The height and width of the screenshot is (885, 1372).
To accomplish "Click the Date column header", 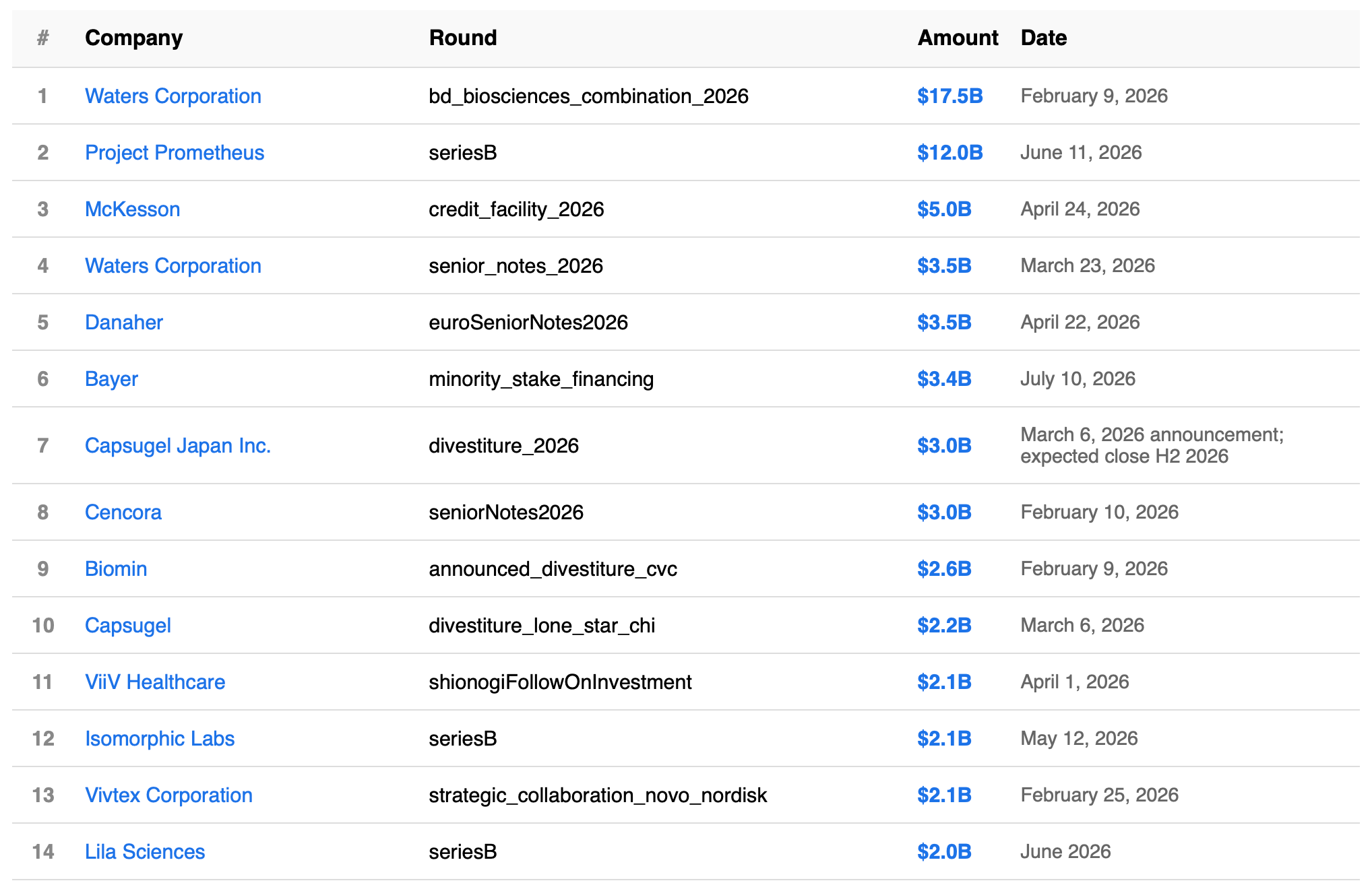I will pos(1044,38).
